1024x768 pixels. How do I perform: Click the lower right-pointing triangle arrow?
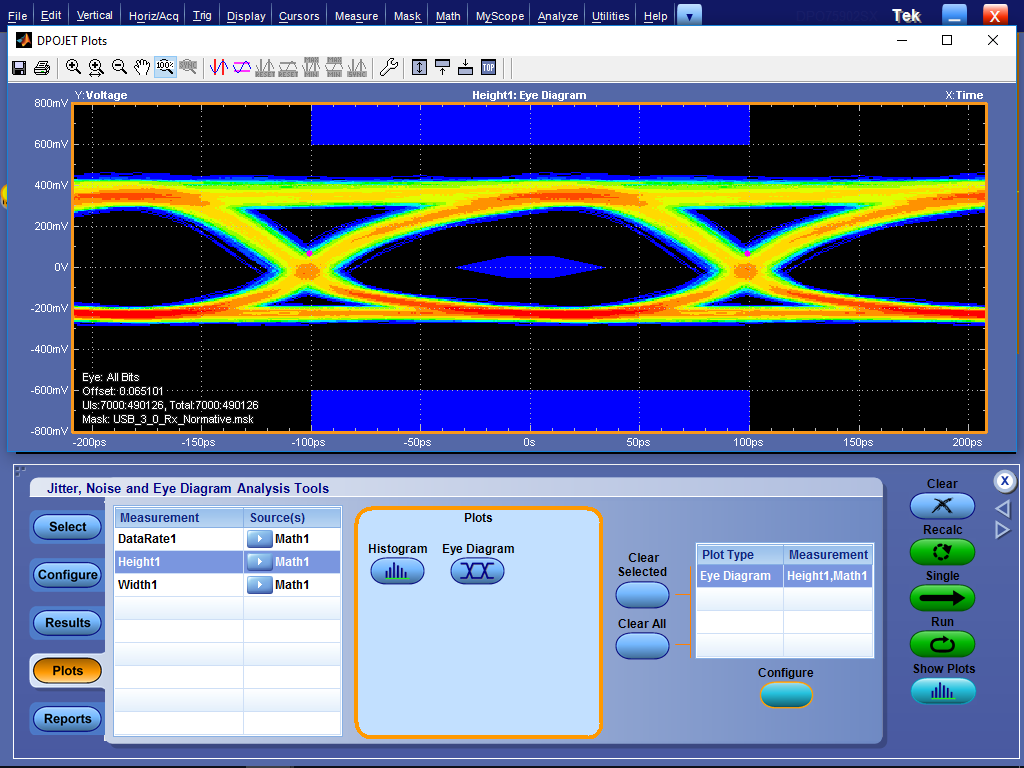[1002, 530]
